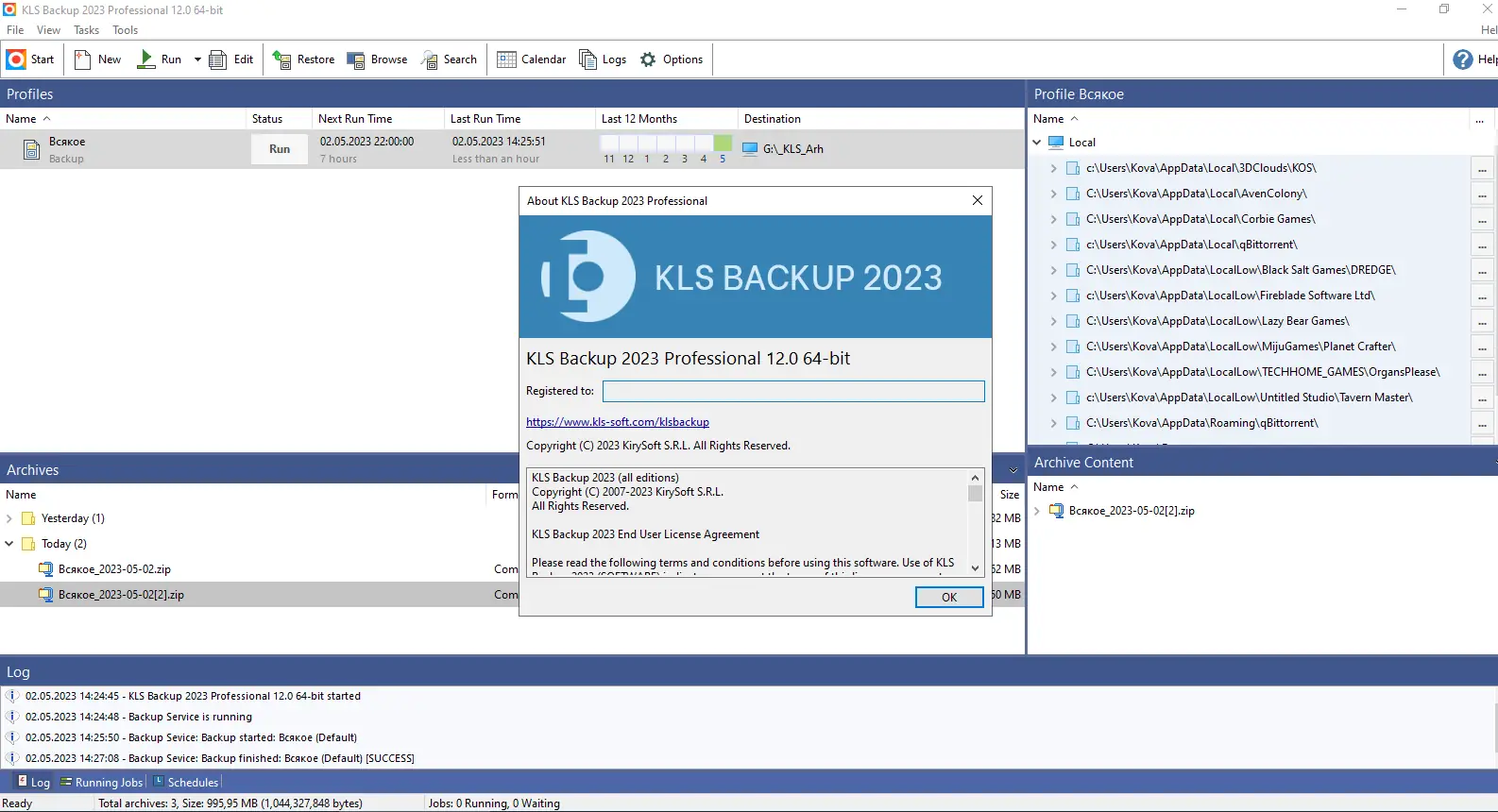Screen dimensions: 1498x812
Task: Click the Search toolbar icon
Action: 430,59
